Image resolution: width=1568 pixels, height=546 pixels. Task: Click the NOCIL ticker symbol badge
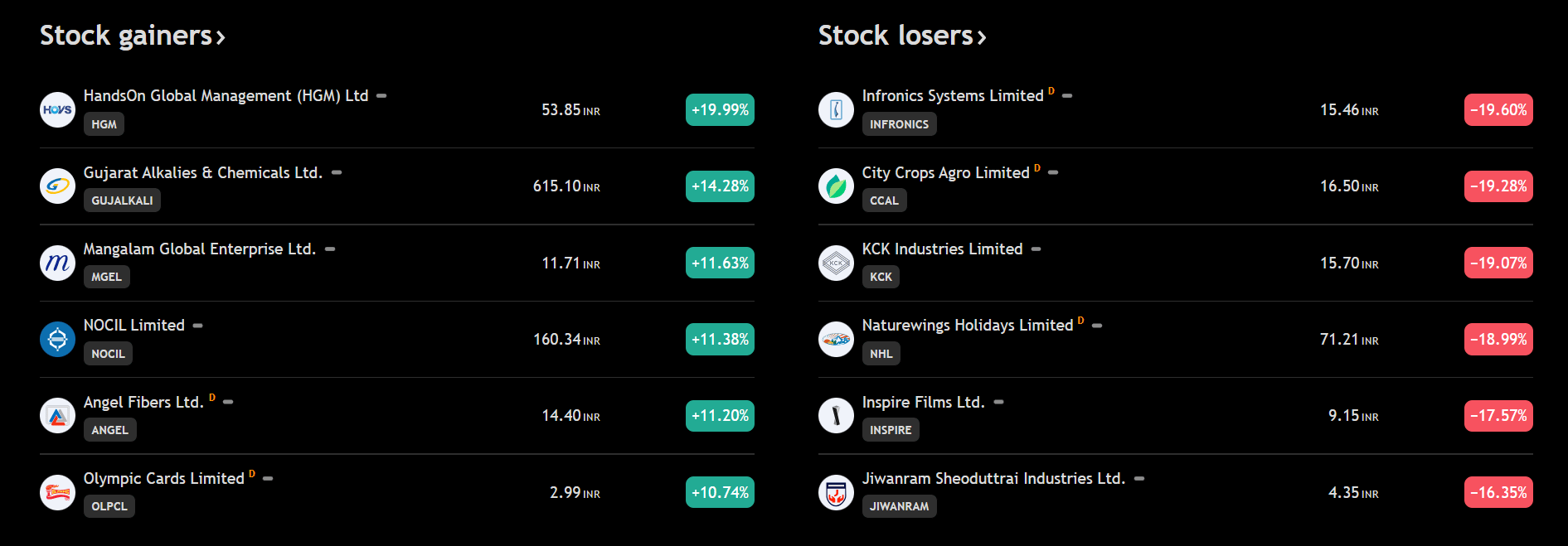pos(108,354)
